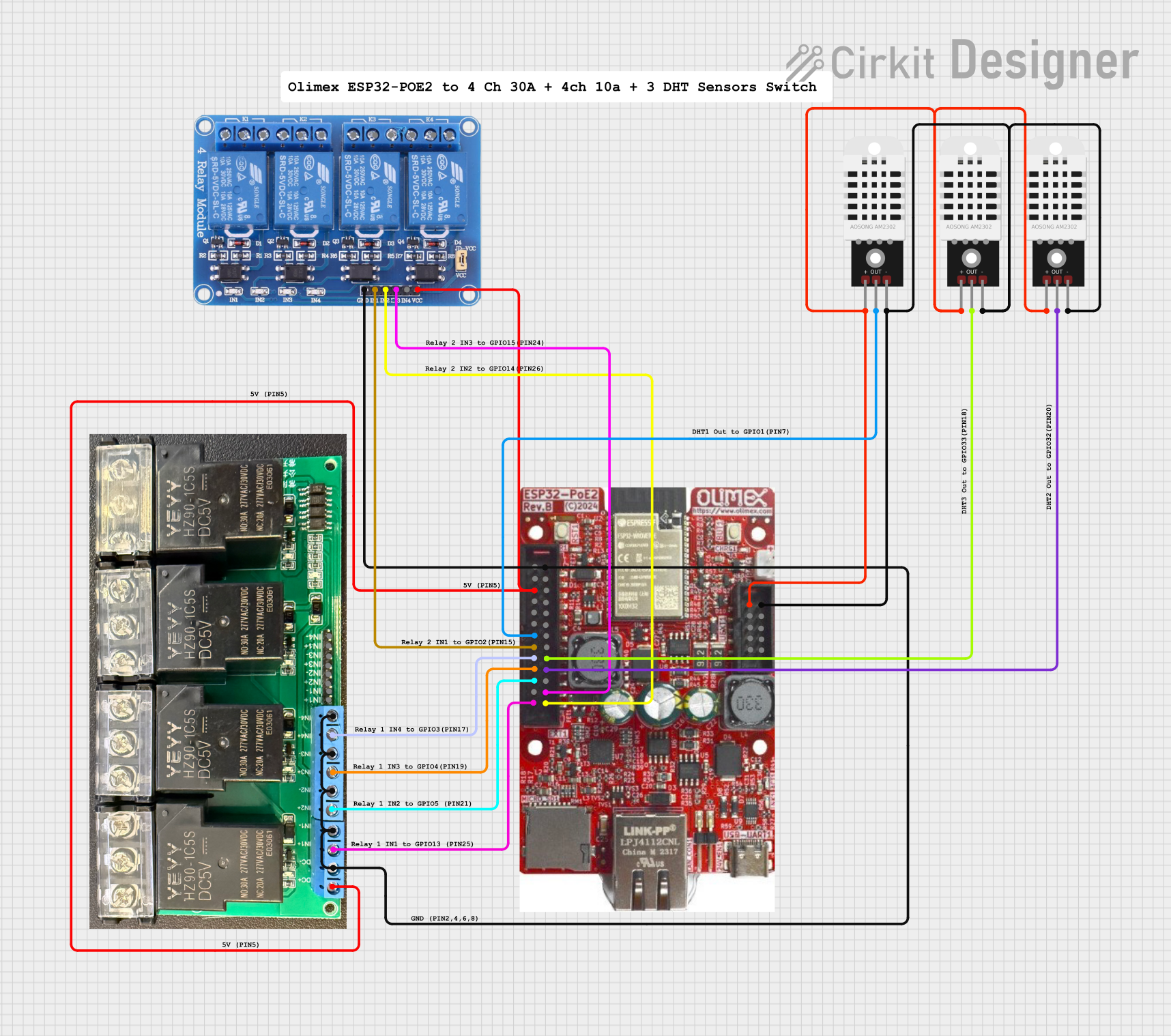Click the 'DHT2 Out to GPIO32(PIN20)' vertical label
This screenshot has width=1171, height=1036.
1049,457
